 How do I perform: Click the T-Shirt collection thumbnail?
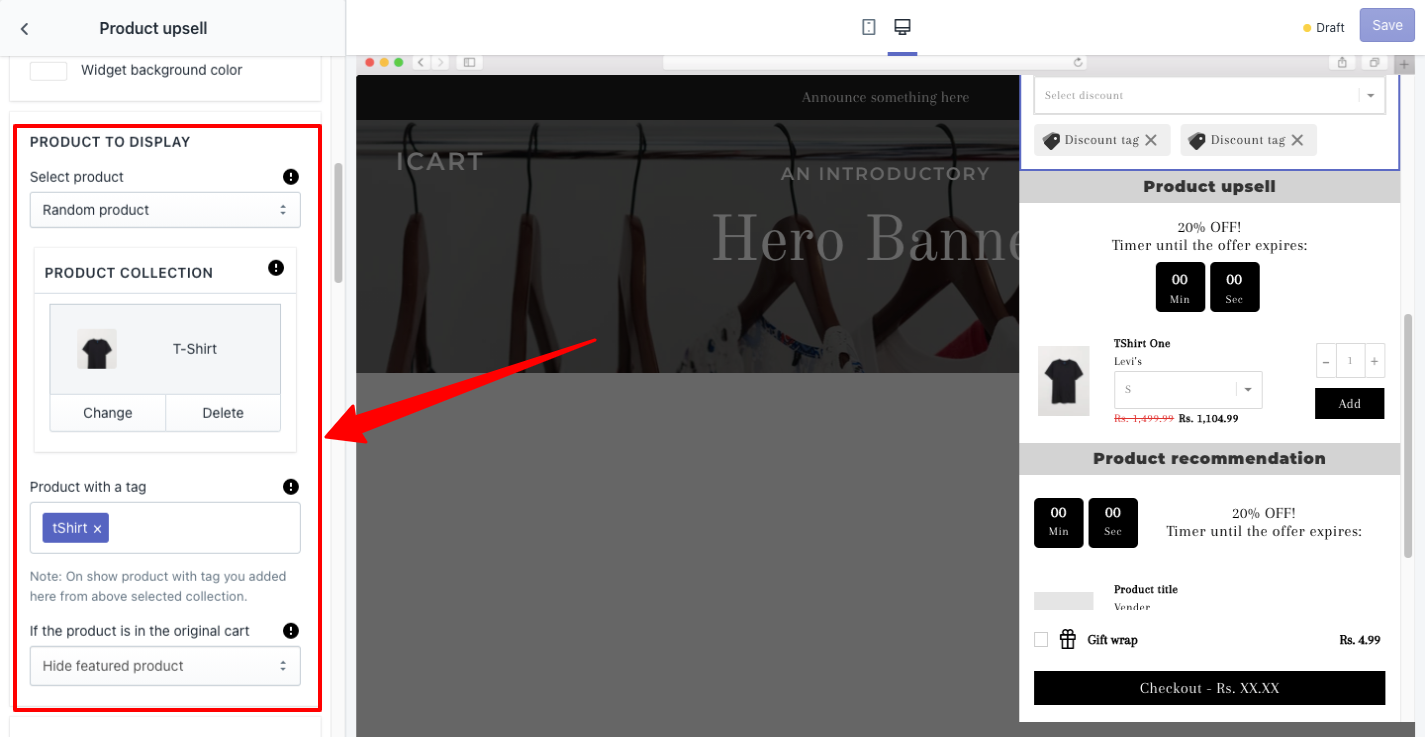coord(97,349)
